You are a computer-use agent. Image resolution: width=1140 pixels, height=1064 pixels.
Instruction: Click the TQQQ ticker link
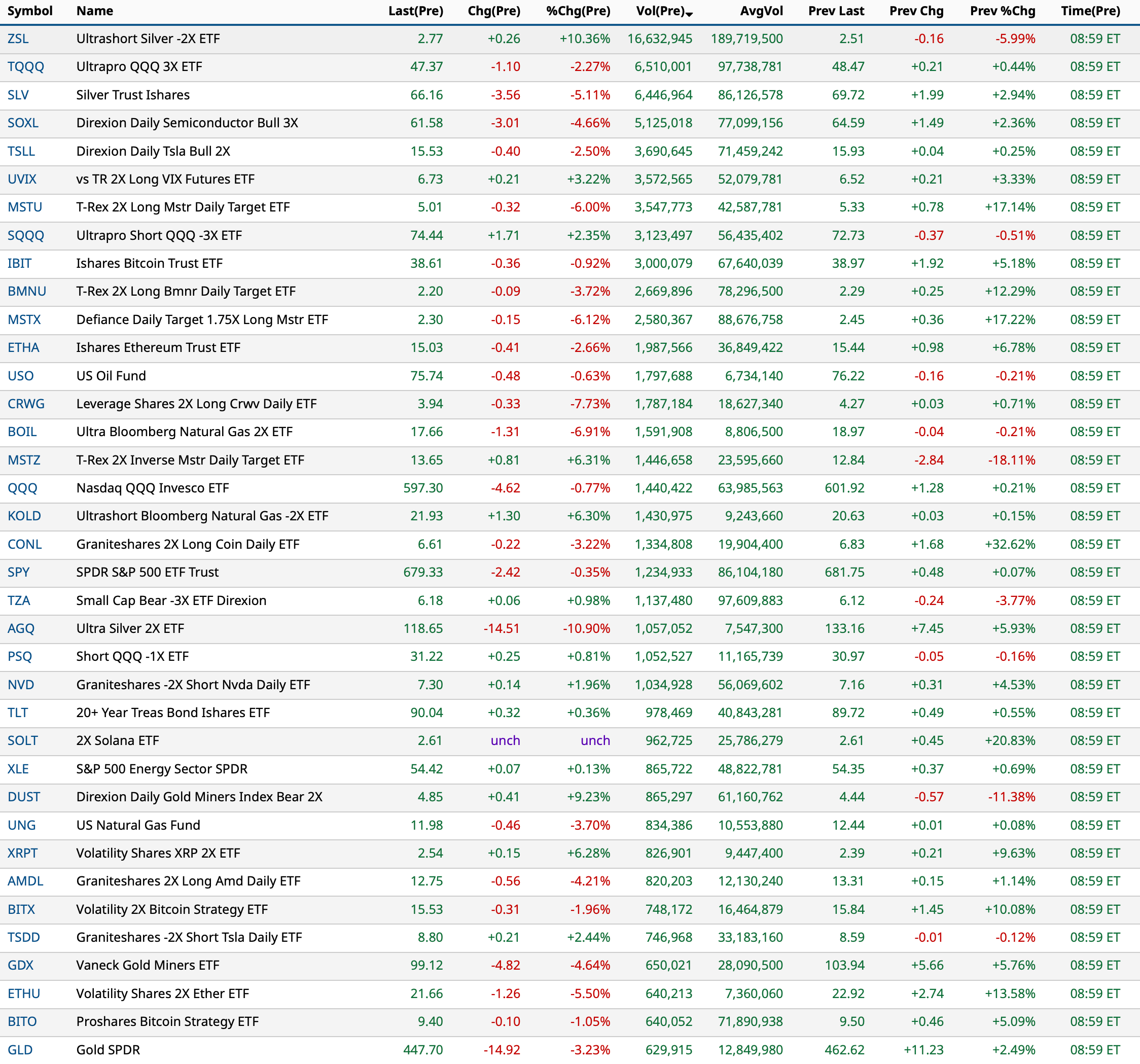coord(26,66)
